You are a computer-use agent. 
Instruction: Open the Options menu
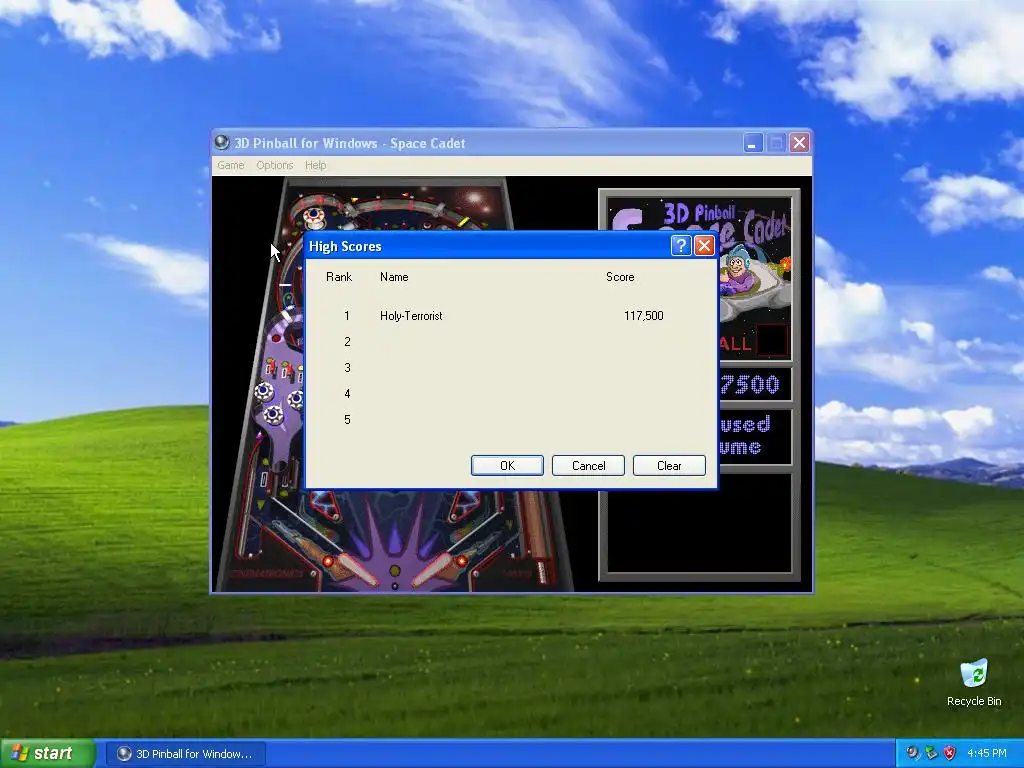pyautogui.click(x=274, y=165)
